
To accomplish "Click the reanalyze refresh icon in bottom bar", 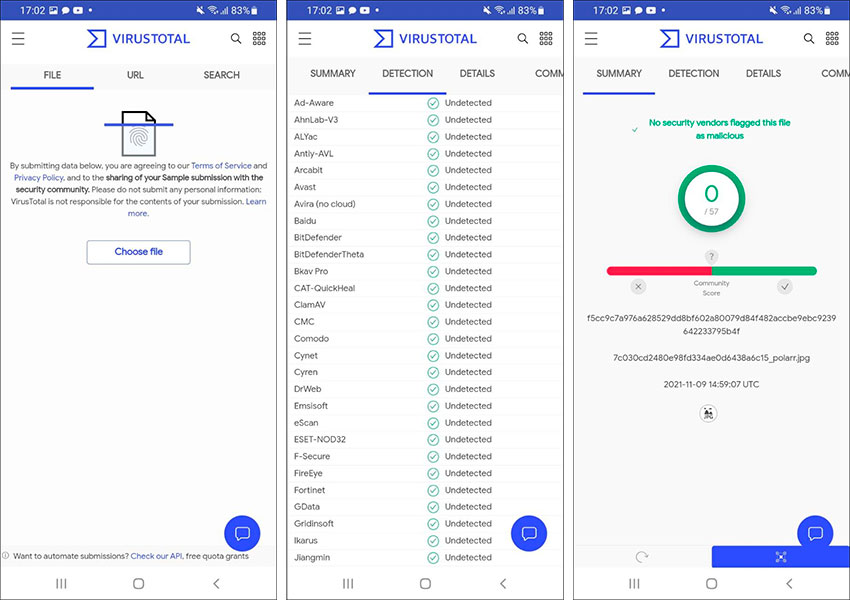I will 640,557.
